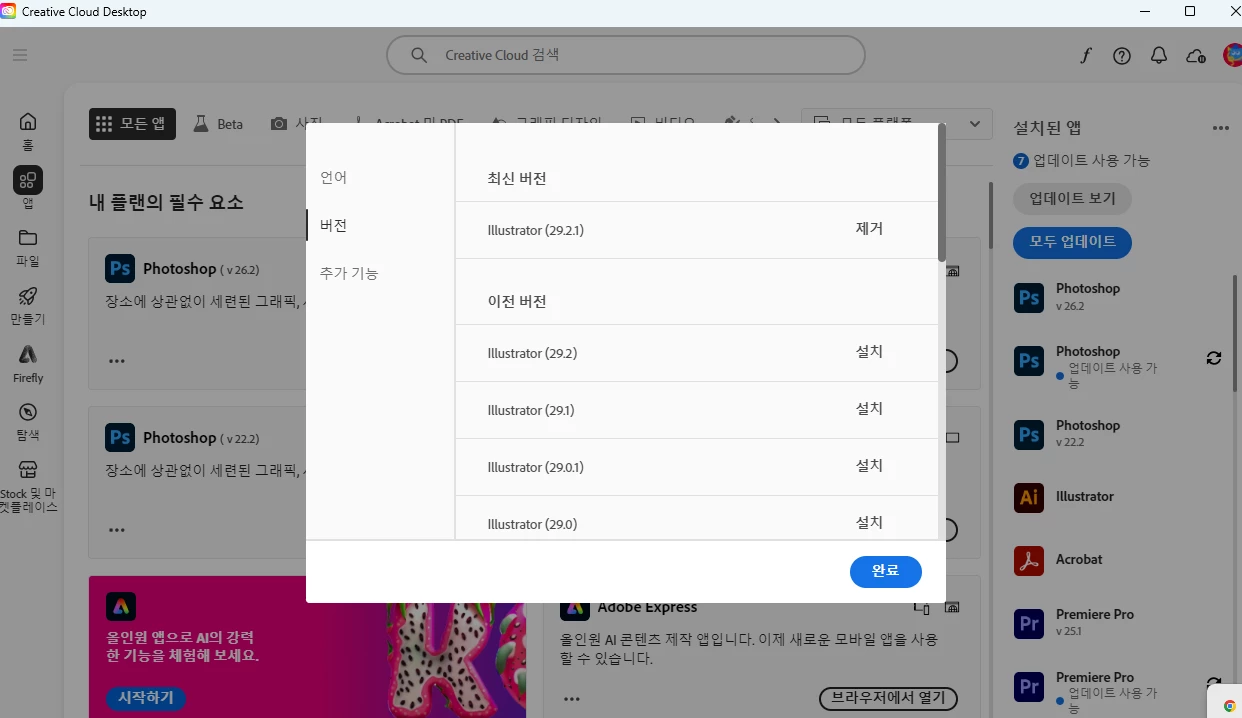Expand the 모든 플랫폼 dropdown arrow
Viewport: 1242px width, 718px height.
[975, 124]
